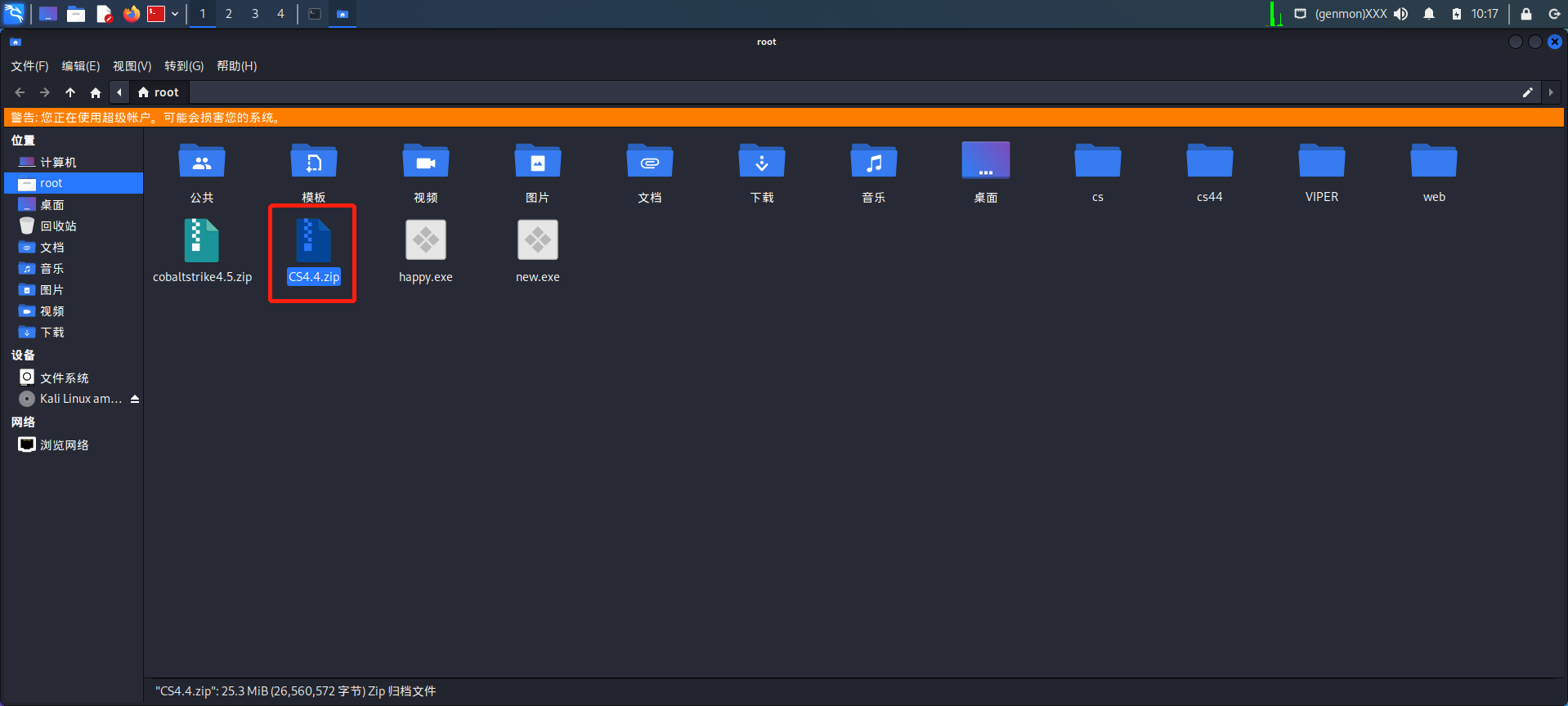The height and width of the screenshot is (706, 1568).
Task: Go forward in folder history
Action: pos(45,92)
